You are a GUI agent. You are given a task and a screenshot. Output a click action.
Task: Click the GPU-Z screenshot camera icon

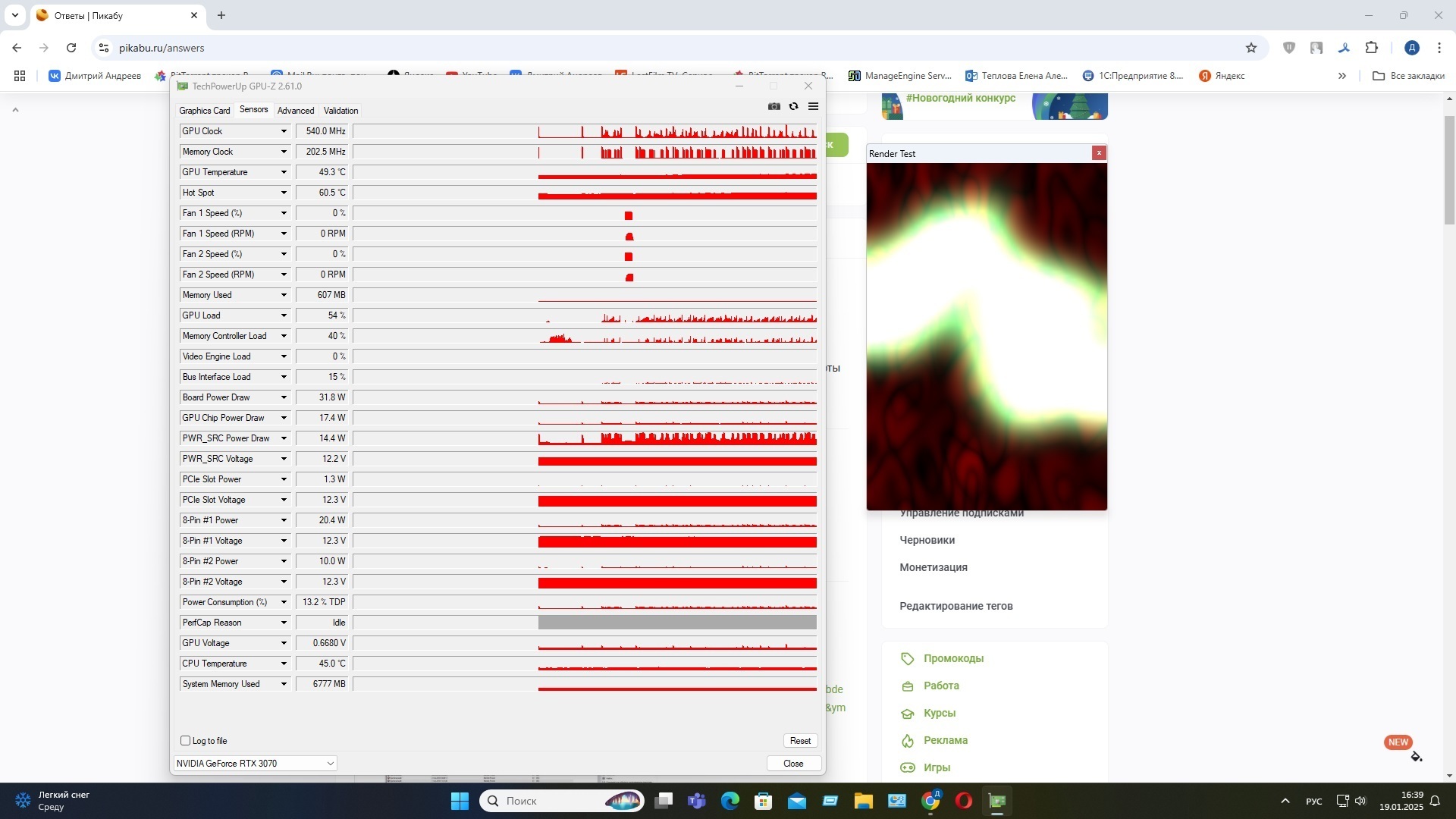(773, 106)
